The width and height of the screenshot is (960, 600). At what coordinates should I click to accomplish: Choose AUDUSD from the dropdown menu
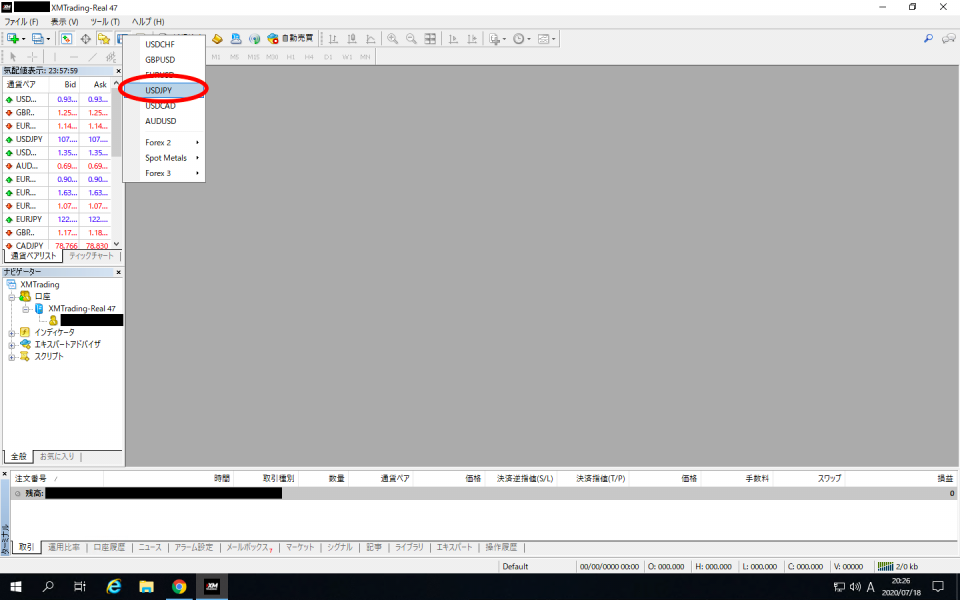(164, 121)
